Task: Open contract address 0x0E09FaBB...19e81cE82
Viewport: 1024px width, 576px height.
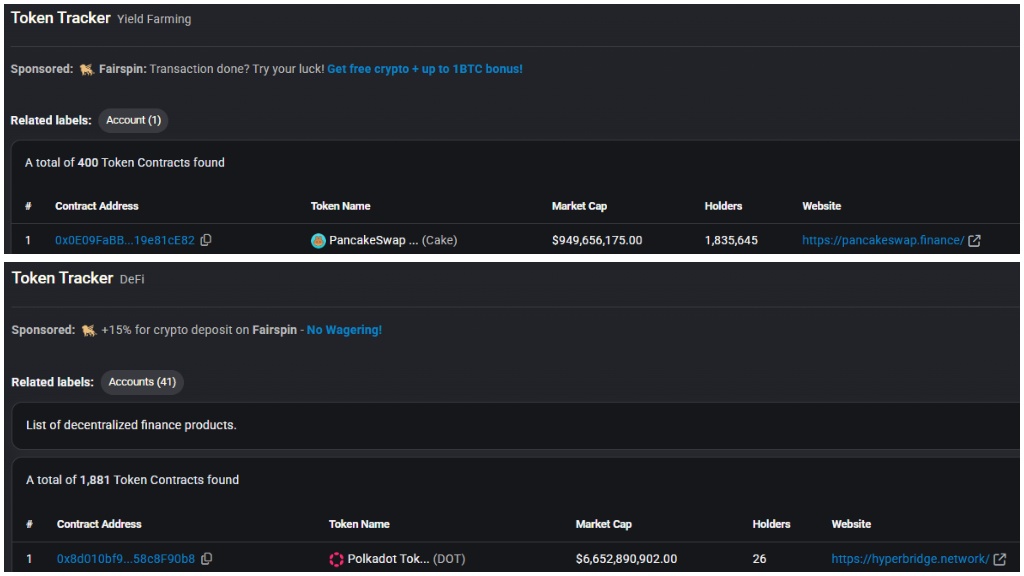Action: click(125, 240)
